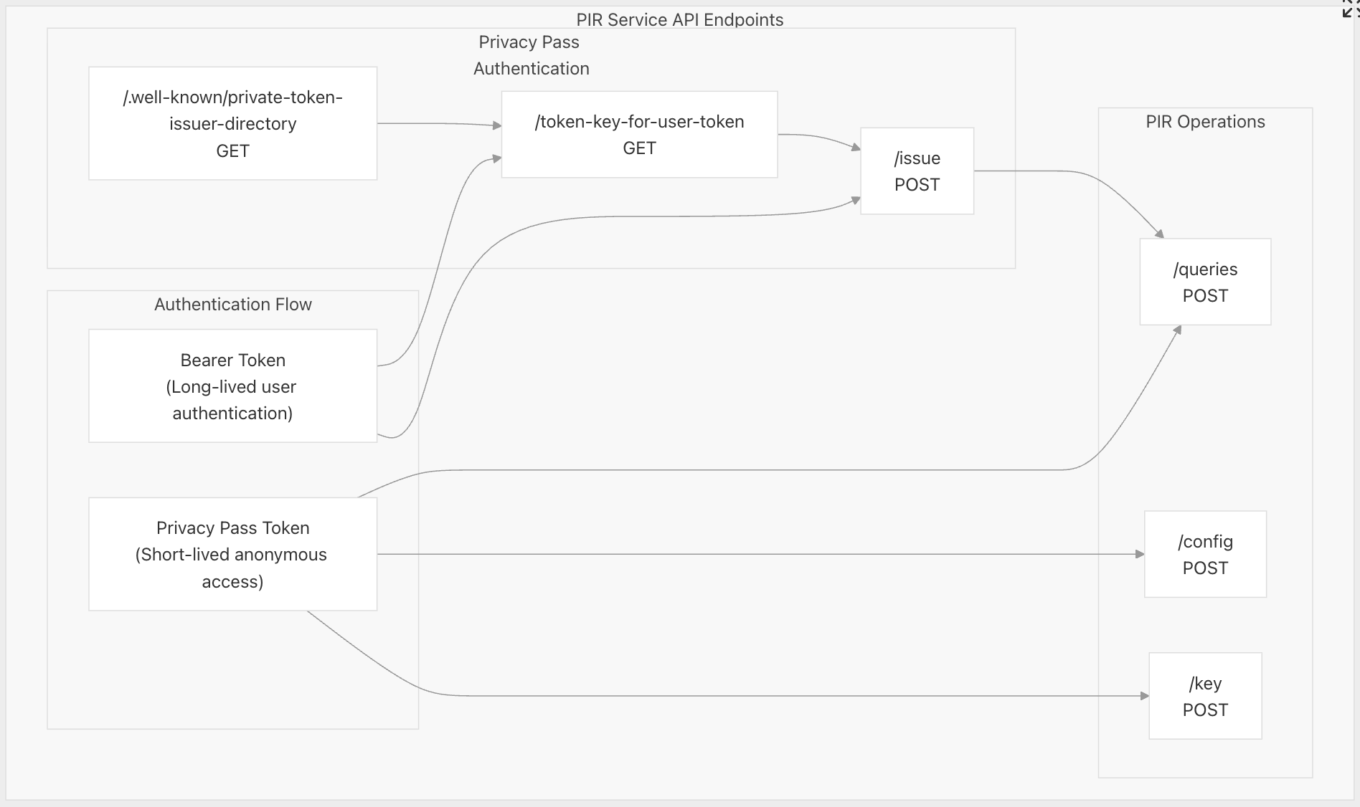The image size is (1360, 807).
Task: Select the arrow from Privacy Pass Token to /config
Action: (x=760, y=554)
